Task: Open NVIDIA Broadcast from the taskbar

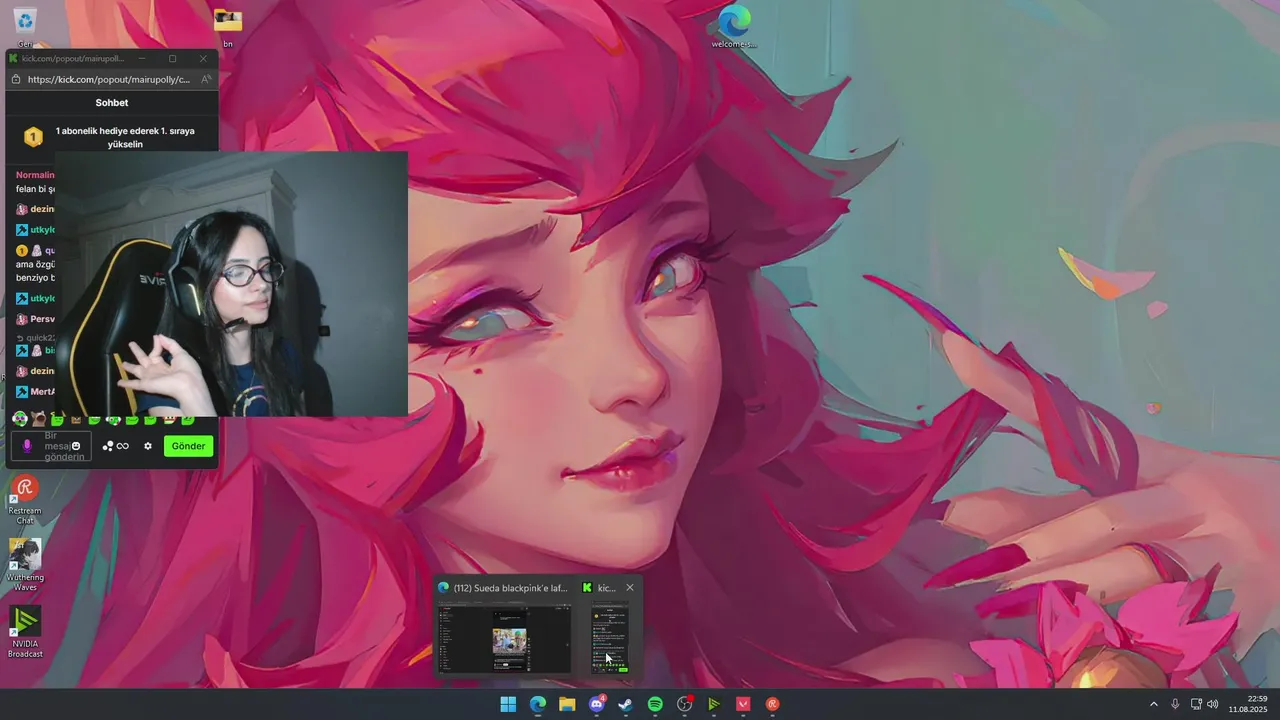Action: point(714,704)
